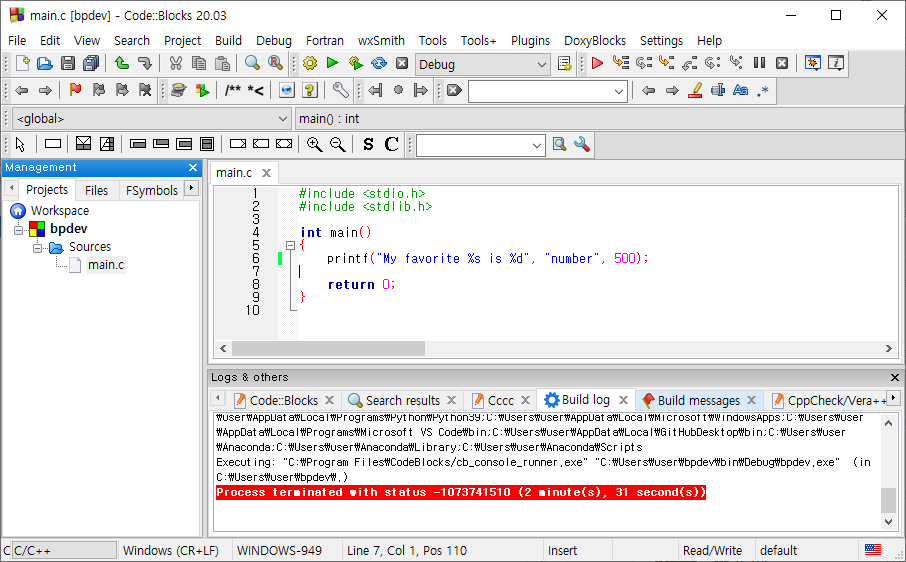Zoom out of the editor
This screenshot has height=562, width=906.
337,144
